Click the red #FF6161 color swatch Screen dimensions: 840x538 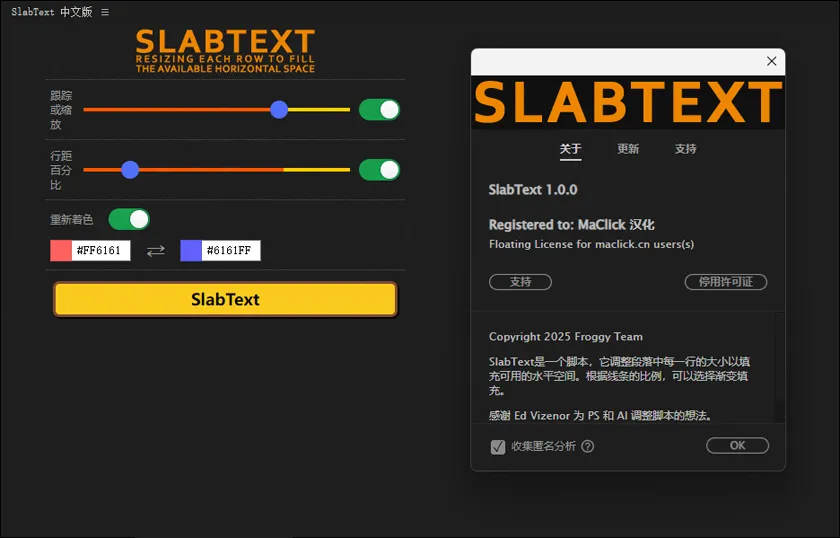click(x=61, y=251)
